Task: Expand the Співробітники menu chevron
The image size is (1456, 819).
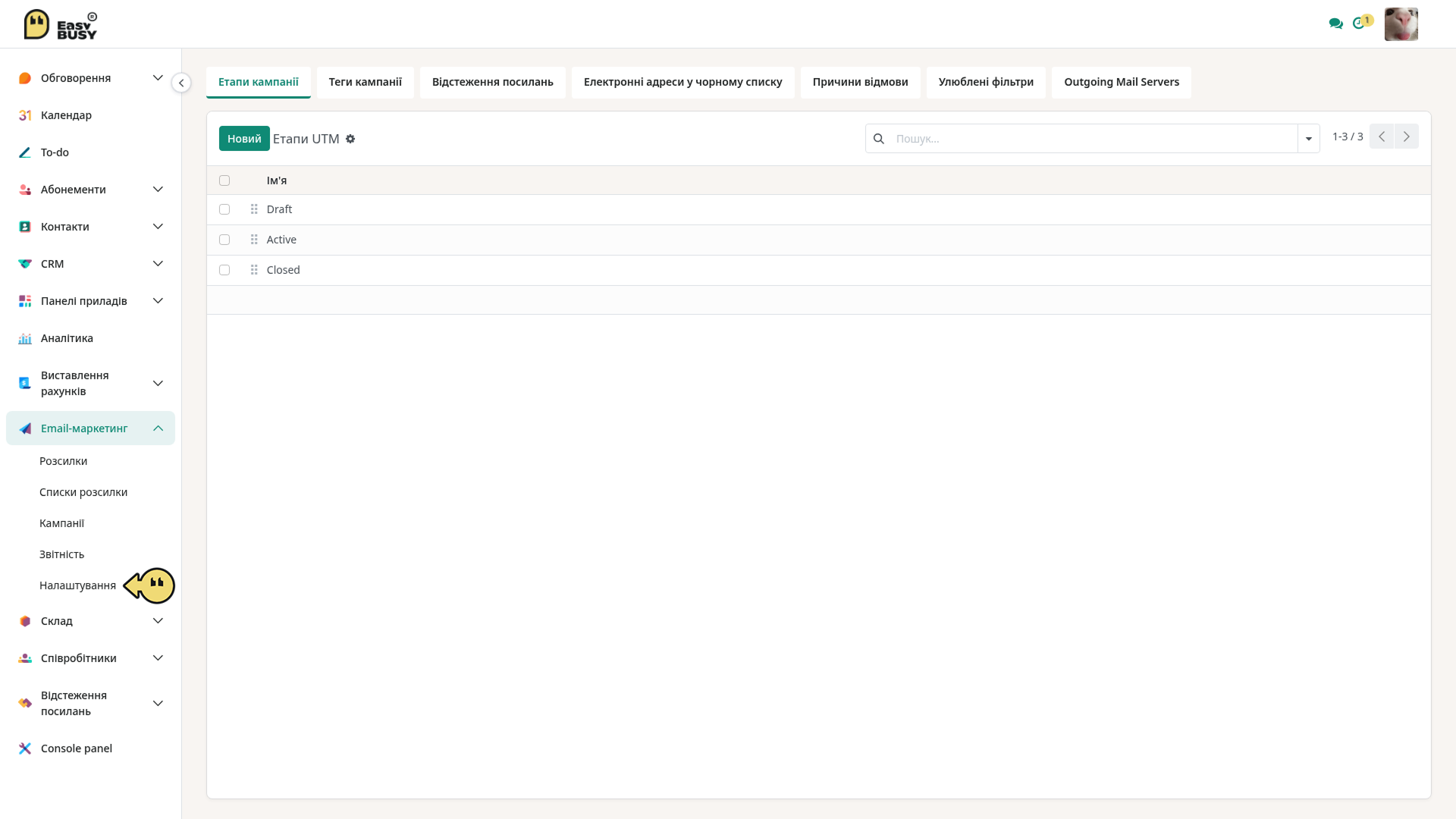Action: tap(158, 658)
